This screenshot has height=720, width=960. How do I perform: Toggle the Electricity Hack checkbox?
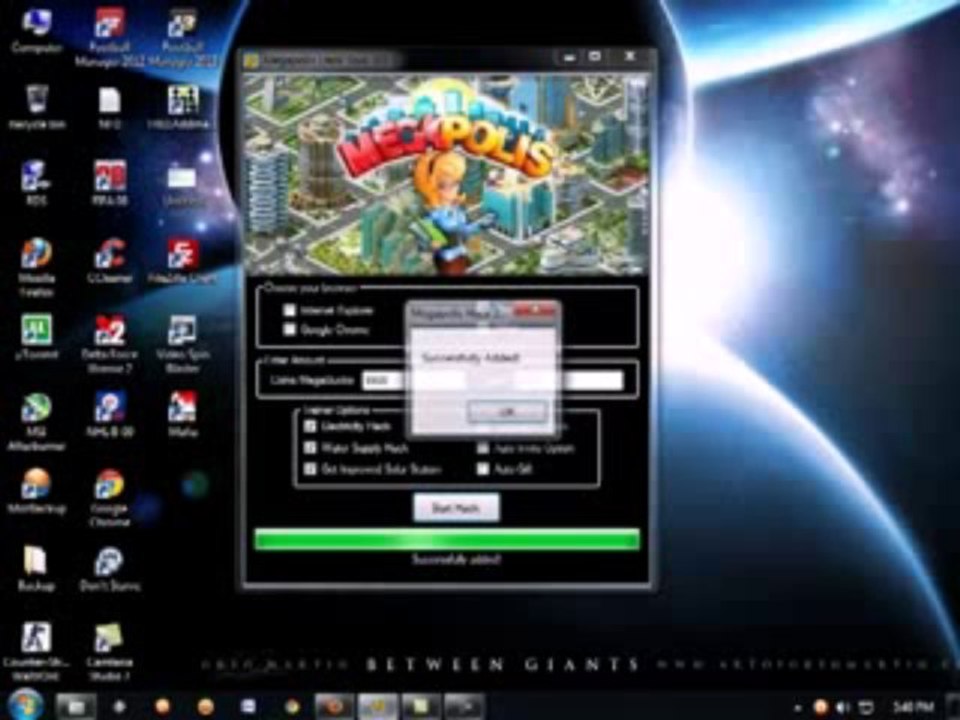pos(310,426)
